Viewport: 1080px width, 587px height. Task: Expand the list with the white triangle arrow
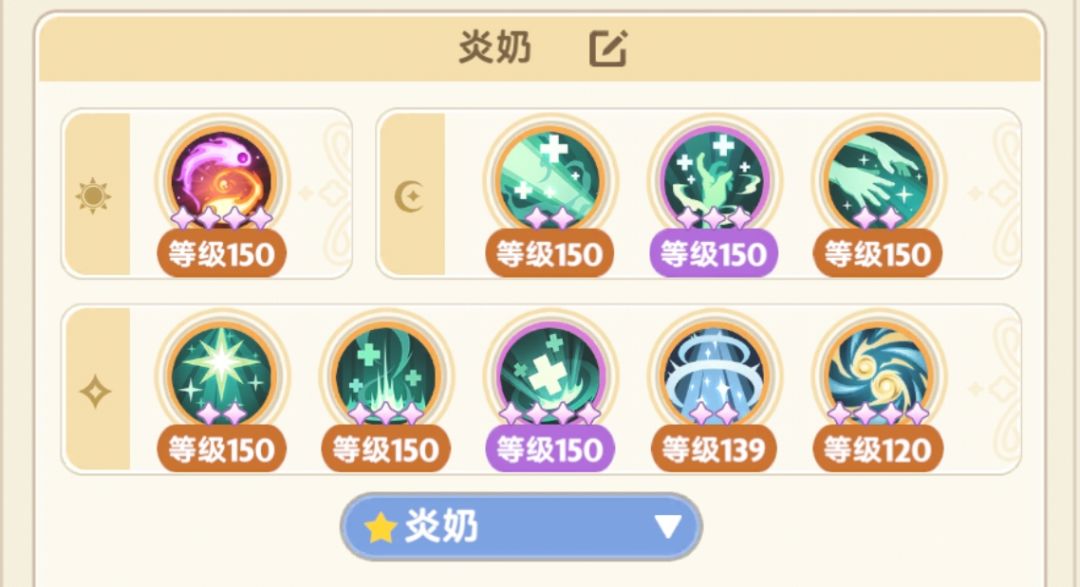tap(668, 527)
